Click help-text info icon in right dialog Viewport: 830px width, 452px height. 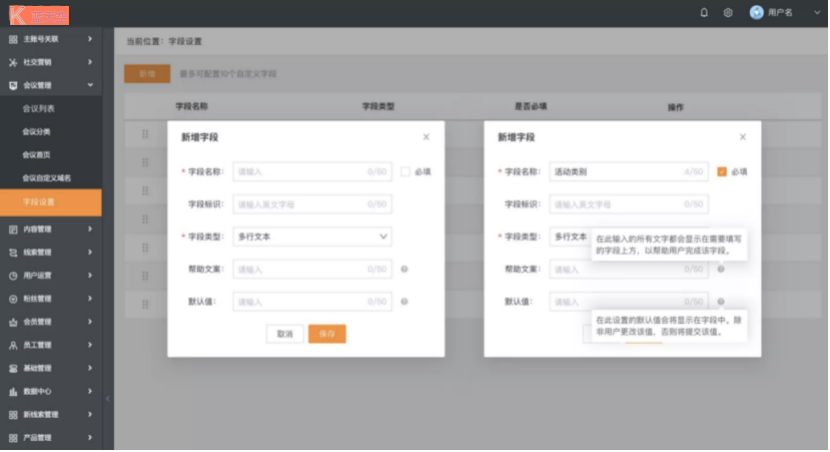[720, 269]
